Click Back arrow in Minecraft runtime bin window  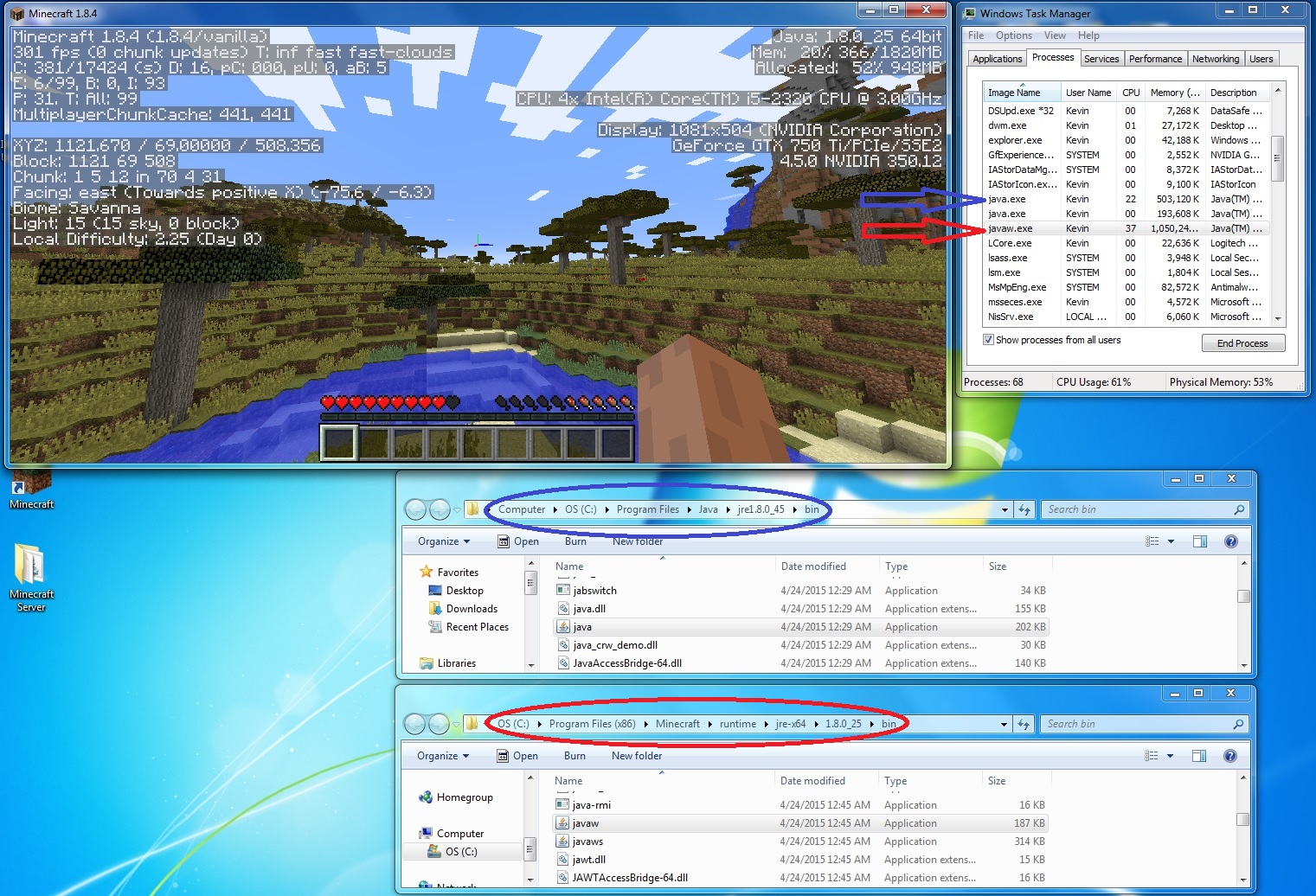pos(415,724)
